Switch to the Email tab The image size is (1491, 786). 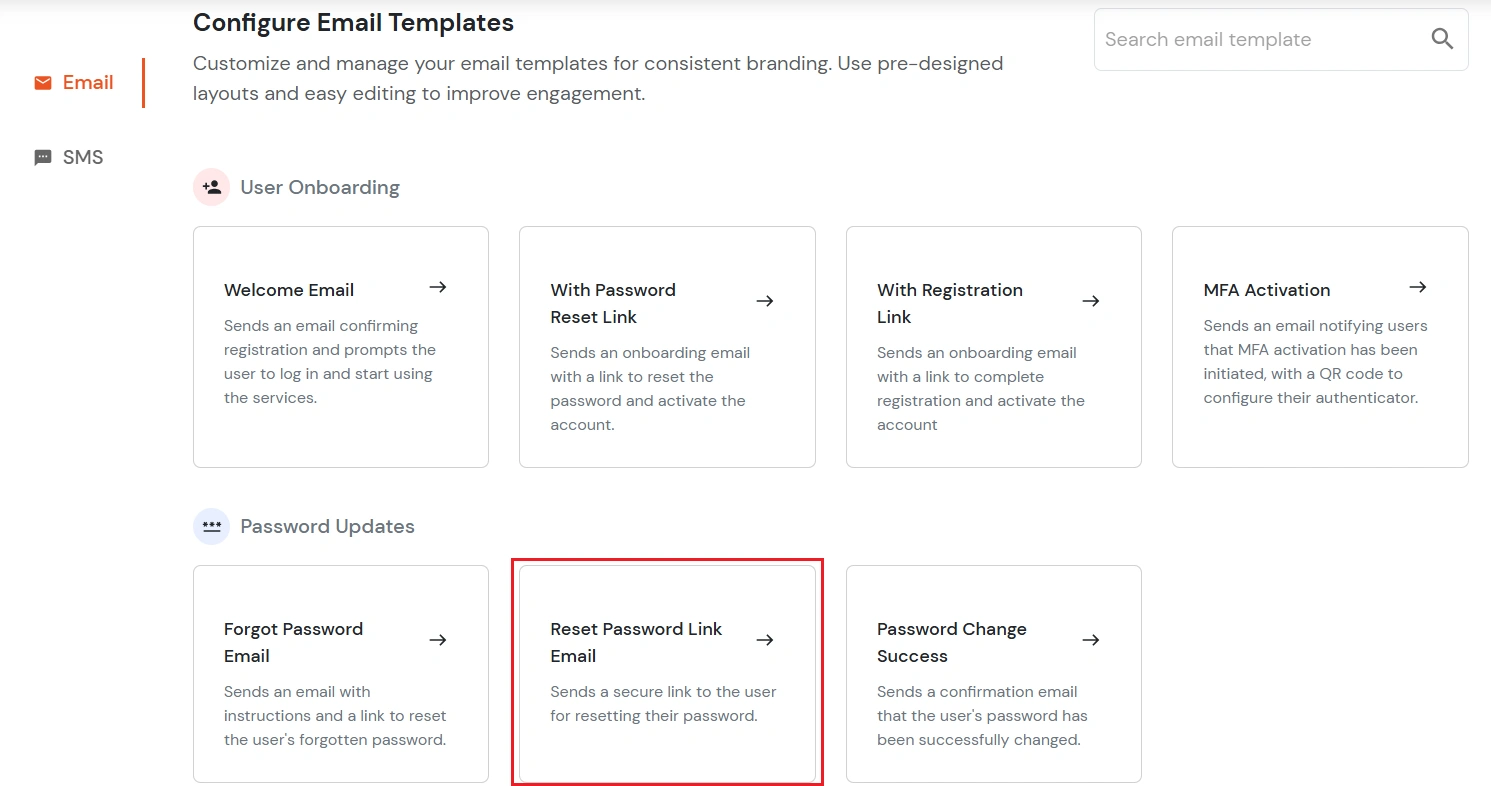coord(73,82)
